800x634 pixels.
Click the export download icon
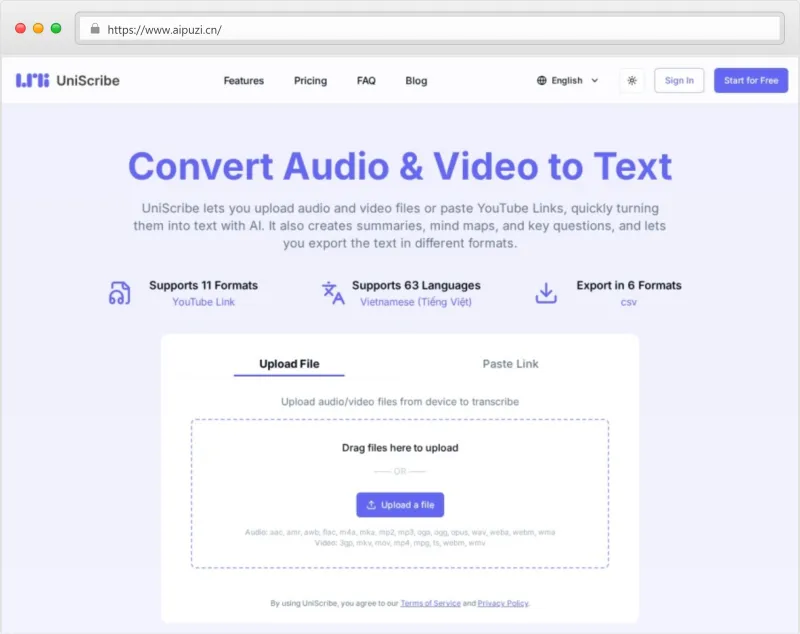pyautogui.click(x=546, y=293)
